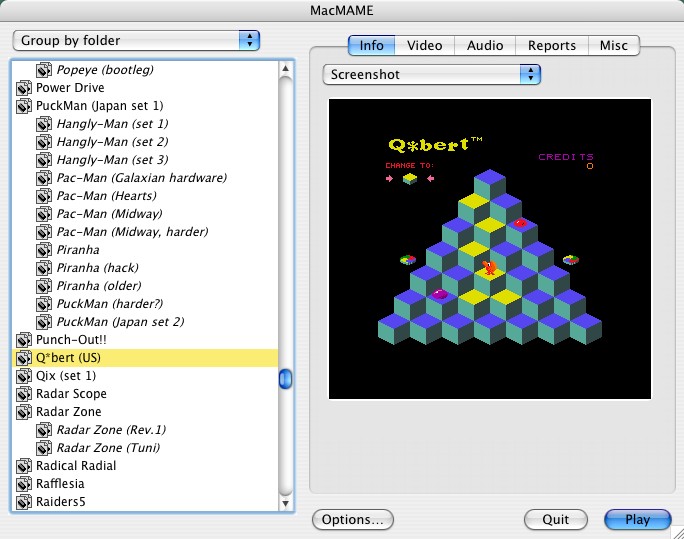Select Power Drive game entry

click(145, 88)
